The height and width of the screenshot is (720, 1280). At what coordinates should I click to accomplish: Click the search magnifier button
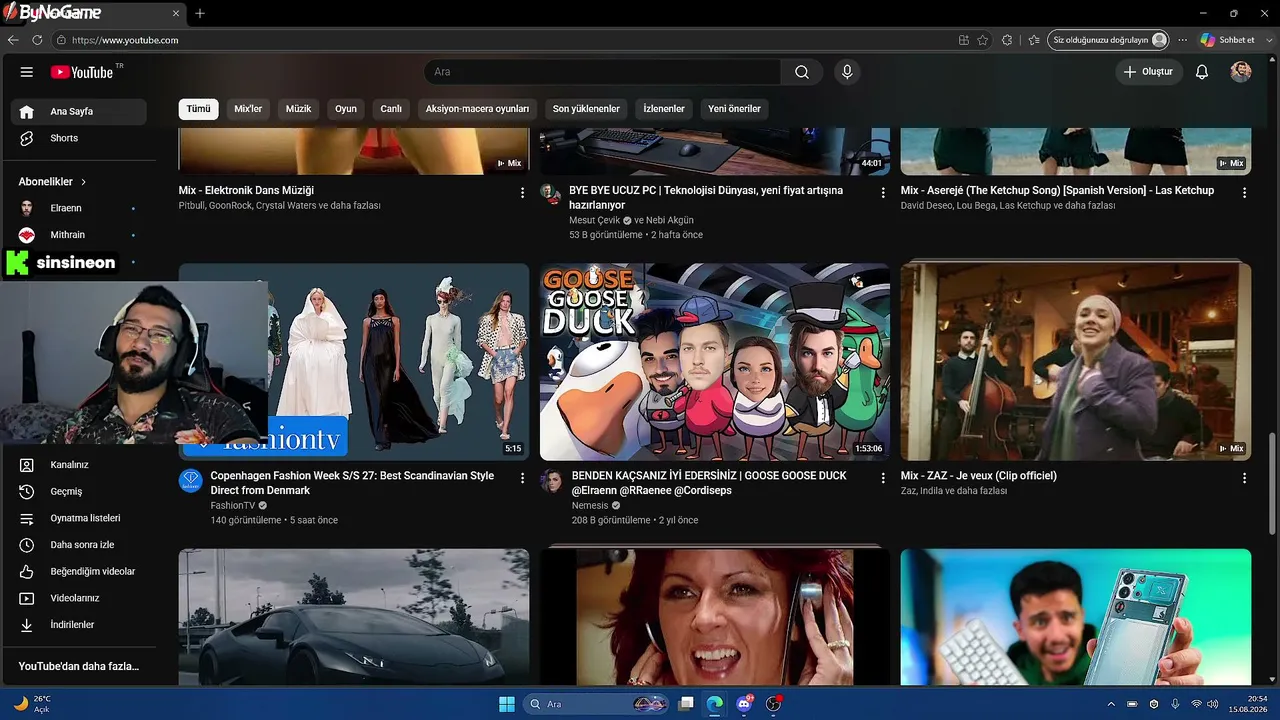802,72
